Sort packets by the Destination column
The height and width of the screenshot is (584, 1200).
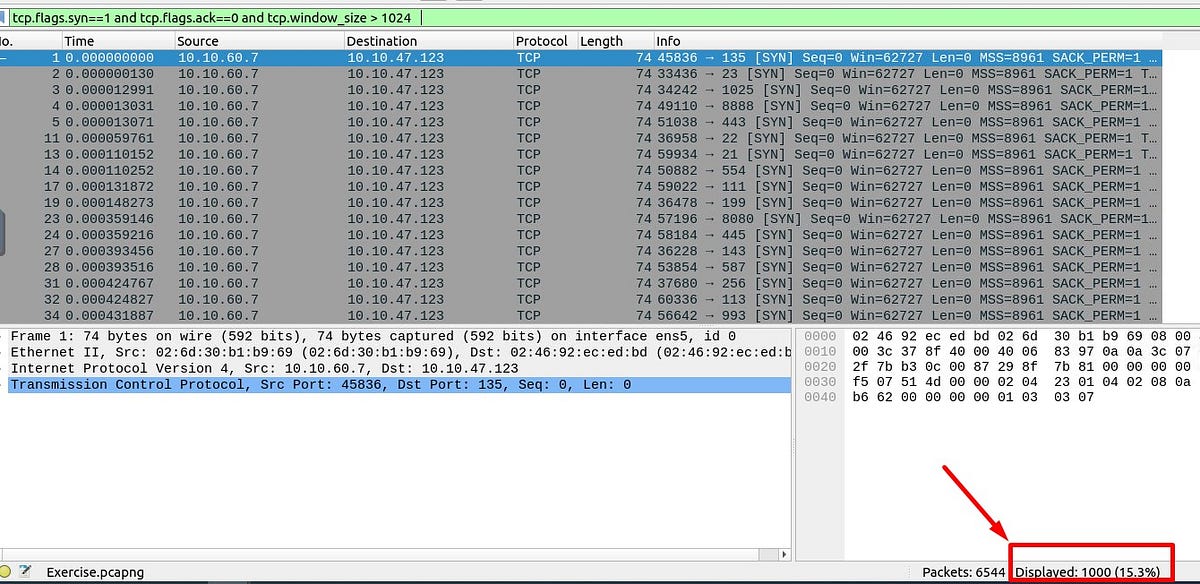(x=380, y=41)
